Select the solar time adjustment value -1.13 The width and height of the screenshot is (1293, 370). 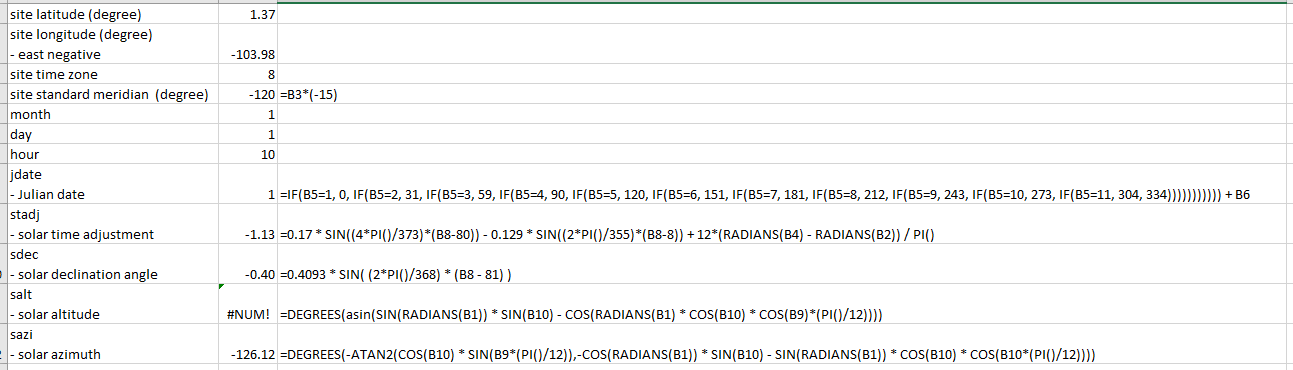coord(248,225)
